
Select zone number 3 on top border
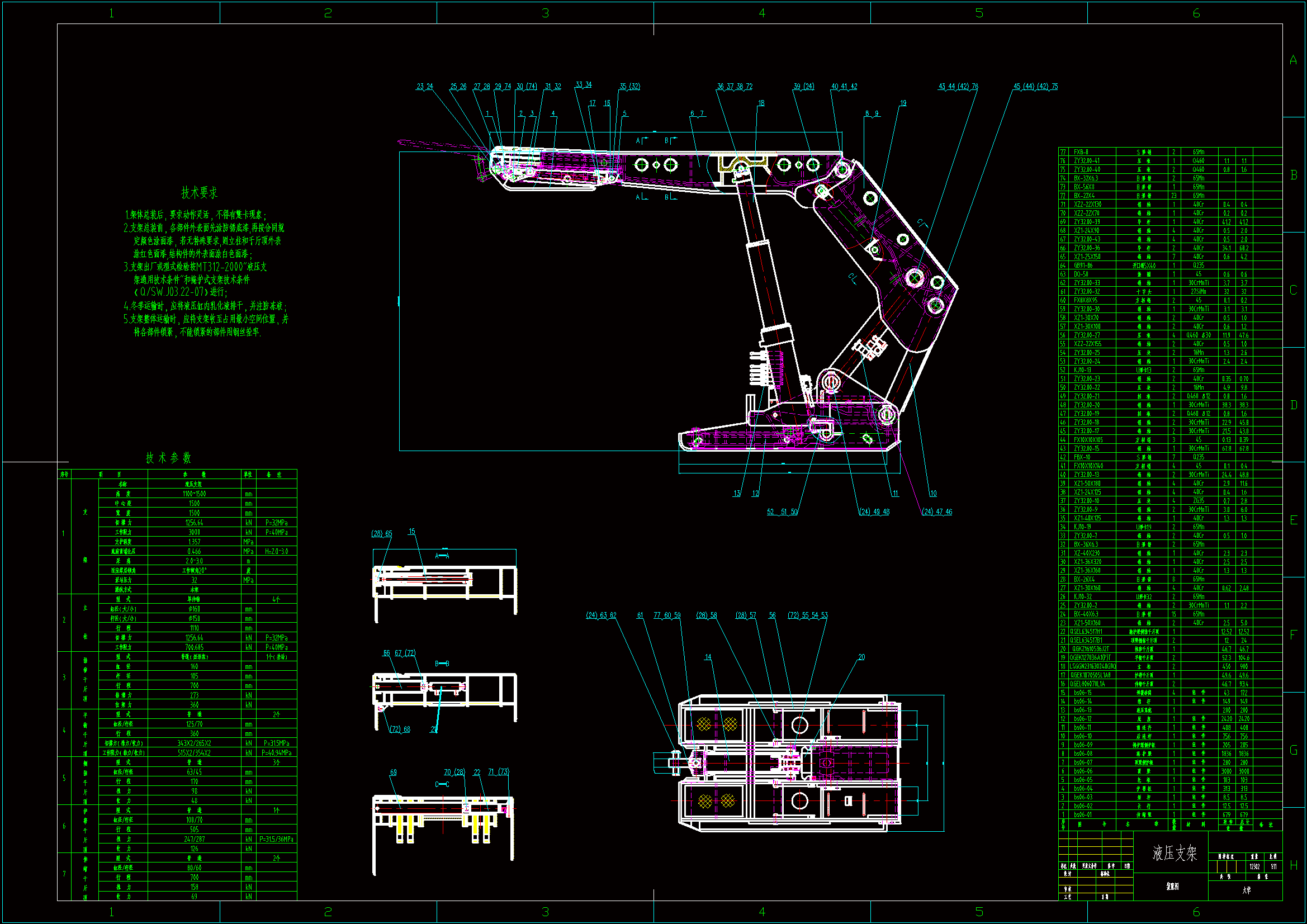tap(545, 13)
